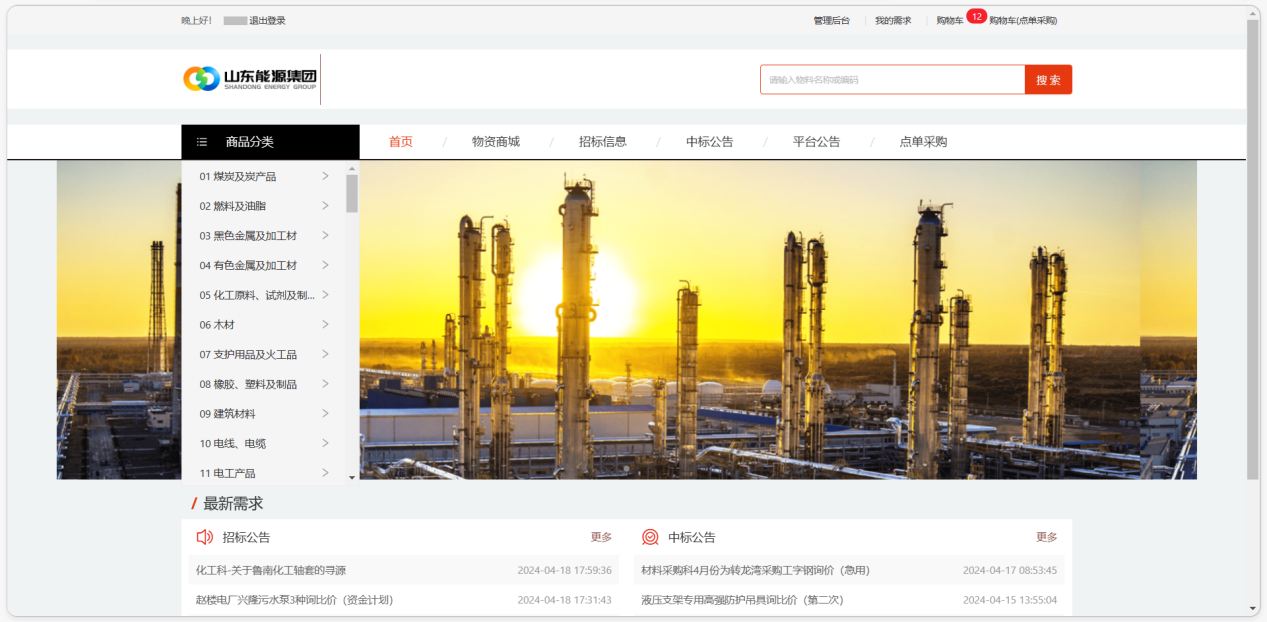This screenshot has height=622, width=1267.
Task: Click the medal icon next to 中标公告
Action: tap(650, 537)
